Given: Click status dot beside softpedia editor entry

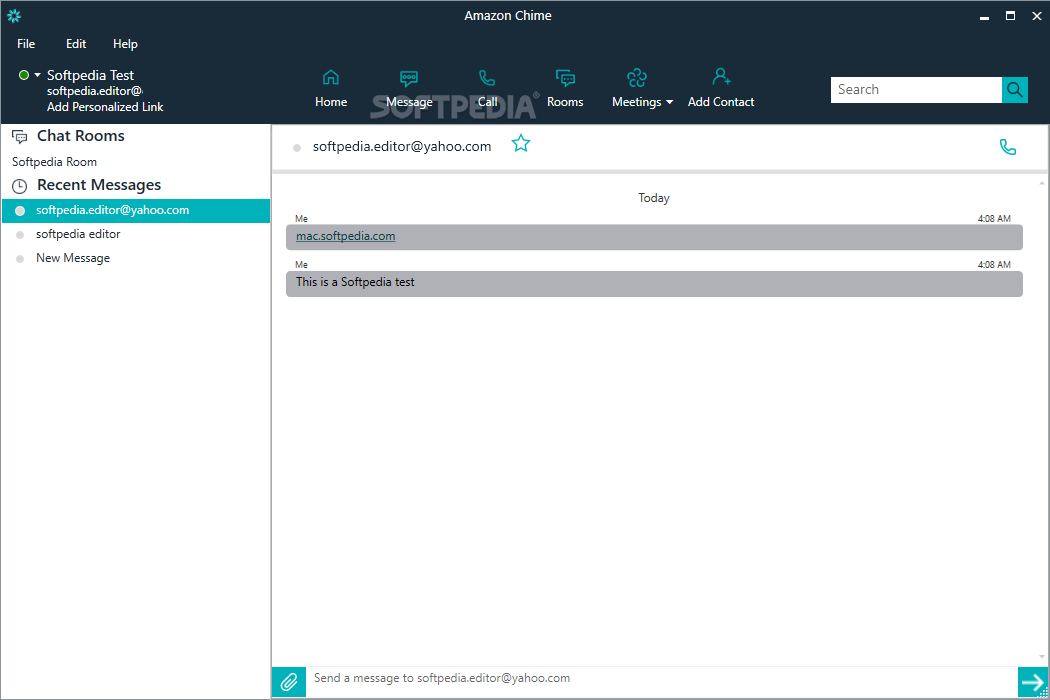Looking at the screenshot, I should click(20, 234).
